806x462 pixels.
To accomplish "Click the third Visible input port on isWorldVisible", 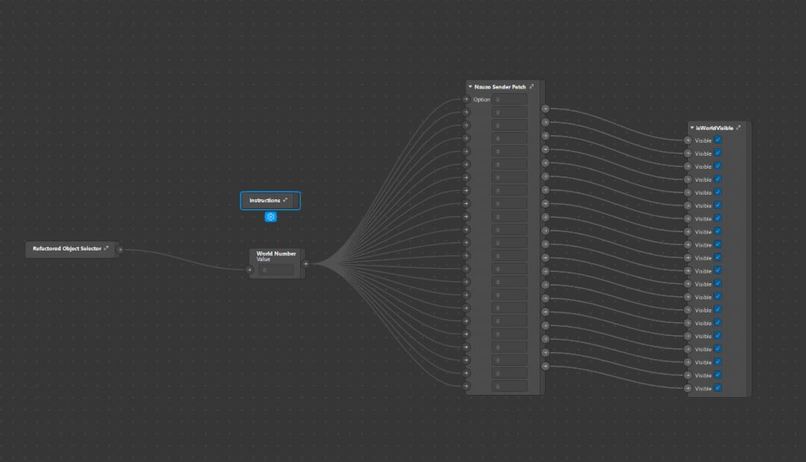I will tap(688, 167).
